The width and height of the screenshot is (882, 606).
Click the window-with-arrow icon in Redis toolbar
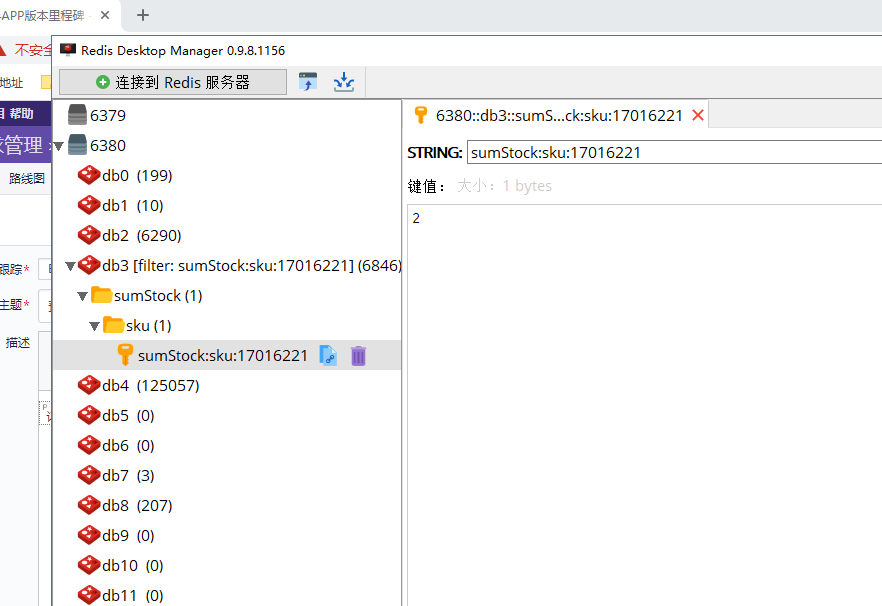[x=308, y=82]
